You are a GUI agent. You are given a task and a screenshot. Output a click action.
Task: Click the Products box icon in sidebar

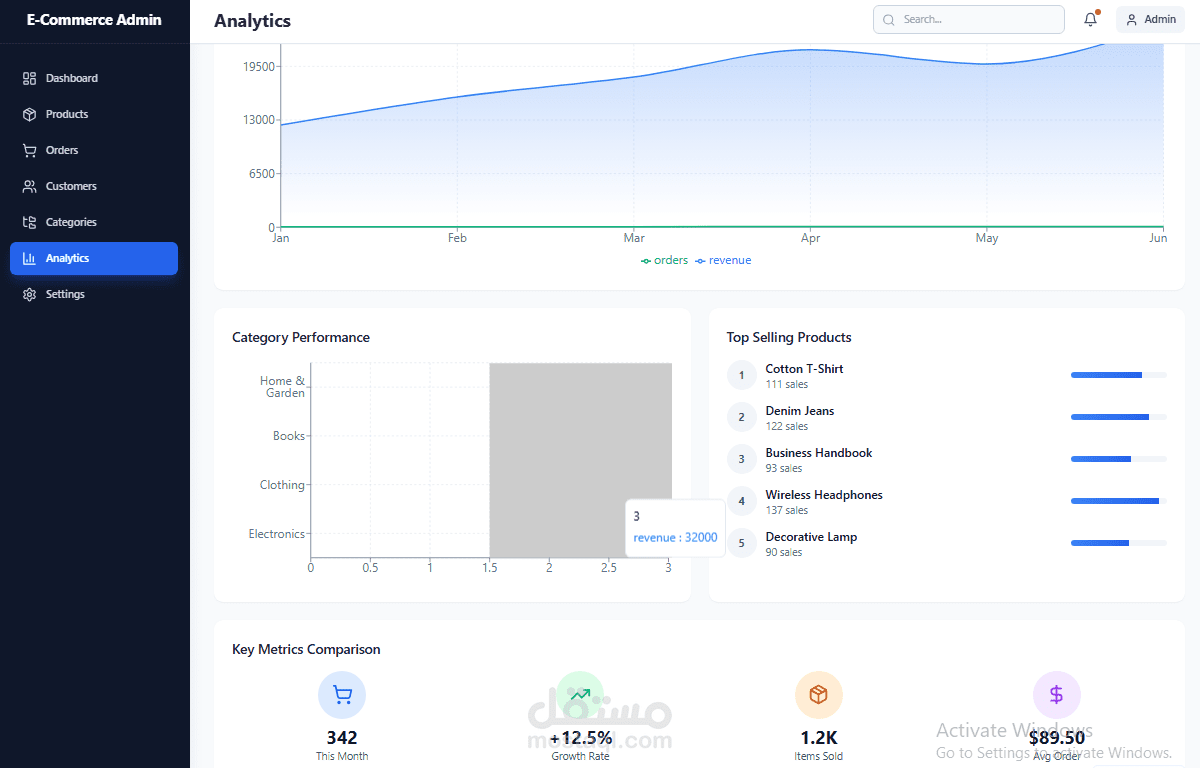pos(29,114)
